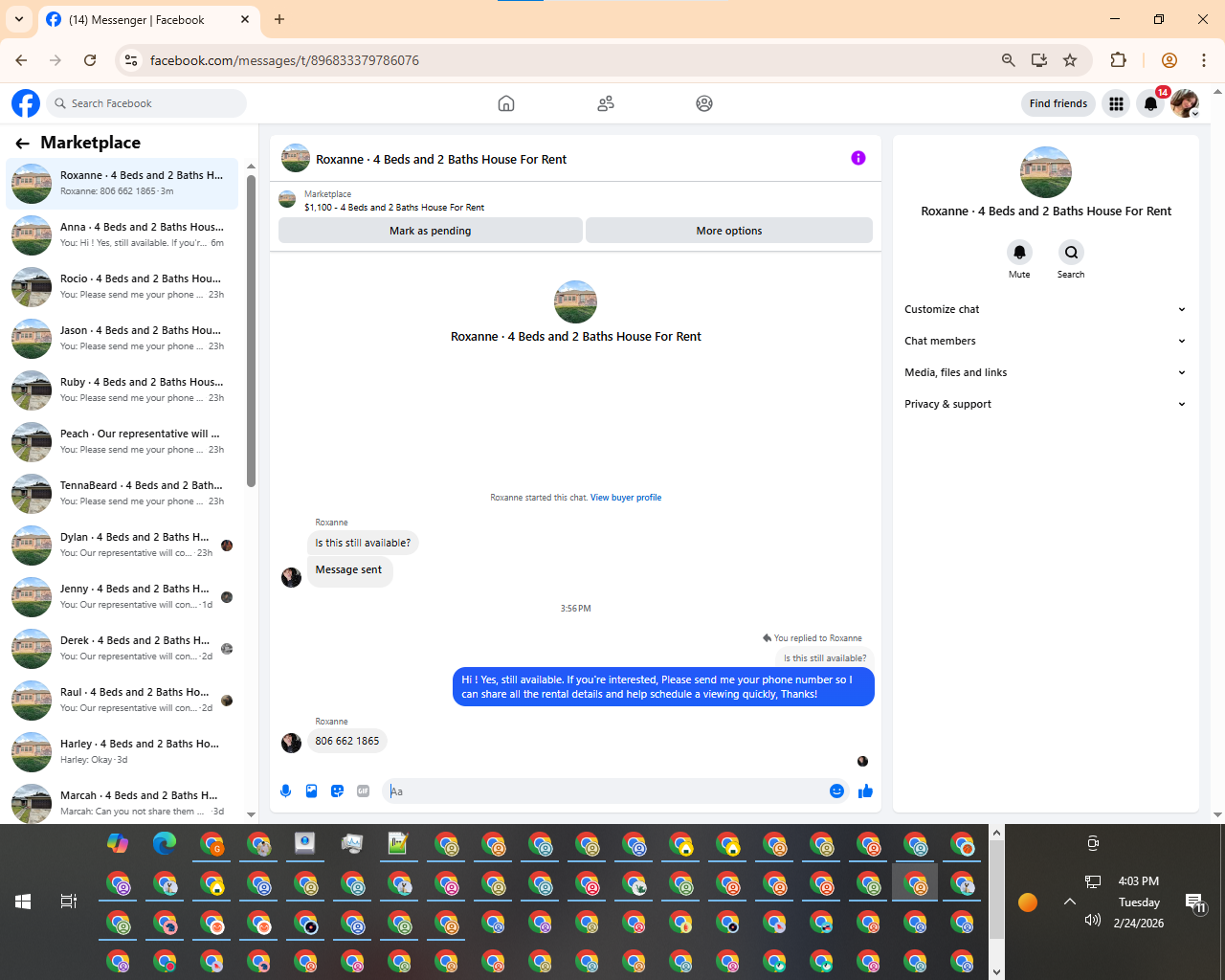The image size is (1225, 980).
Task: Click the Chrome zoom magnifier icon
Action: (1008, 60)
